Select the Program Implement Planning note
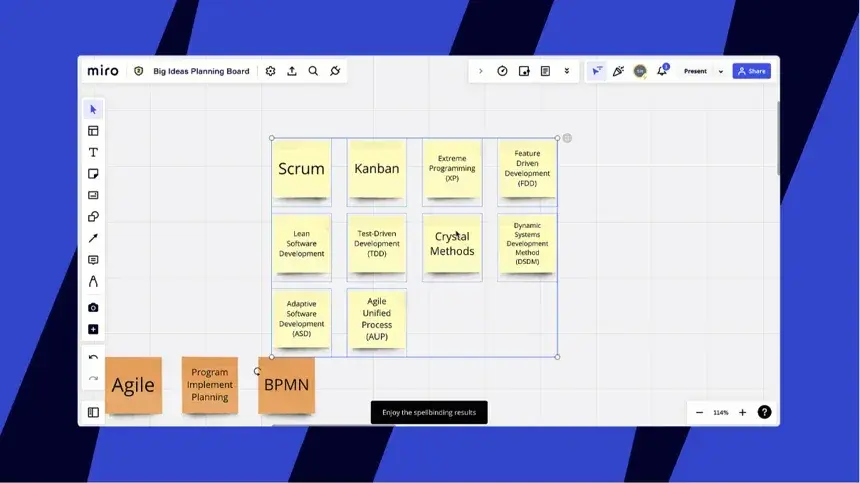Image resolution: width=860 pixels, height=483 pixels. [210, 385]
